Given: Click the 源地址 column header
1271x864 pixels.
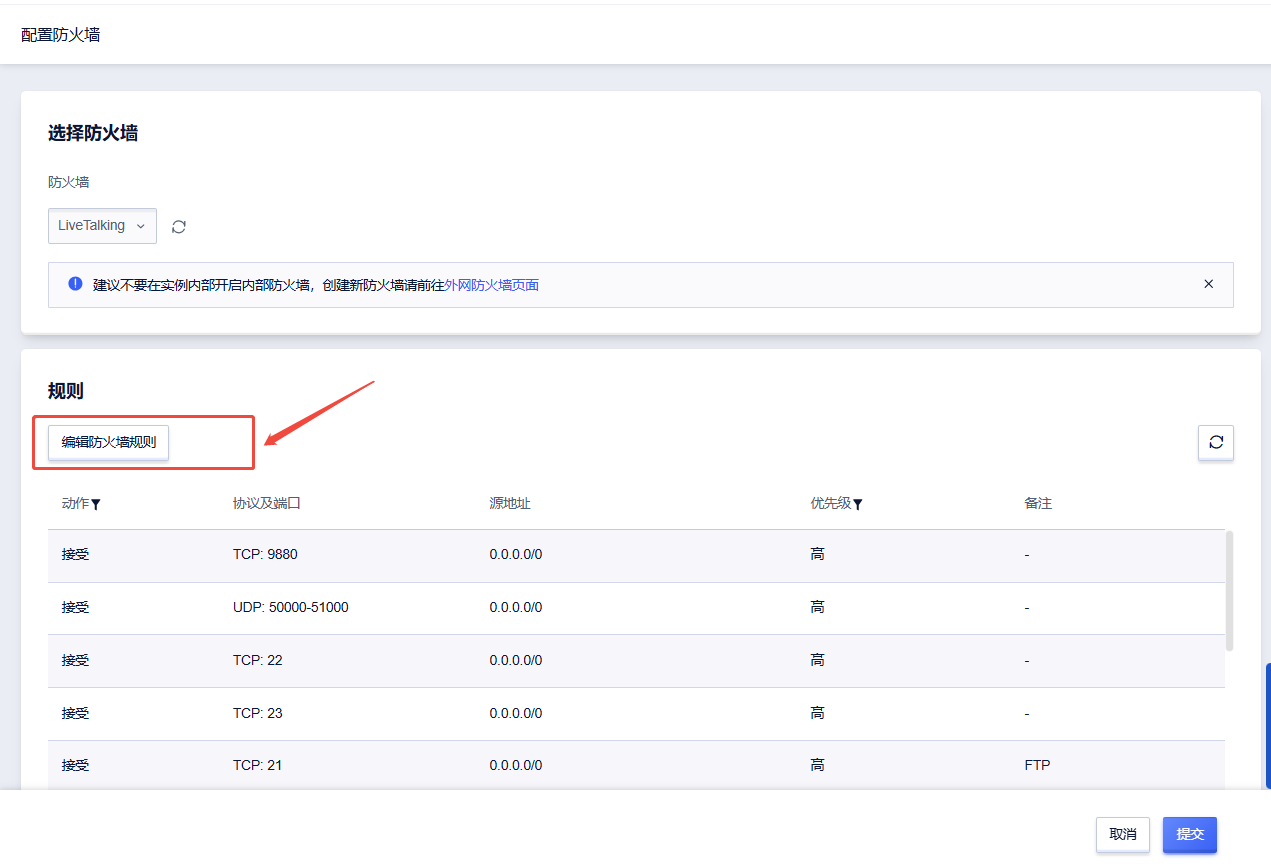Looking at the screenshot, I should (x=510, y=504).
